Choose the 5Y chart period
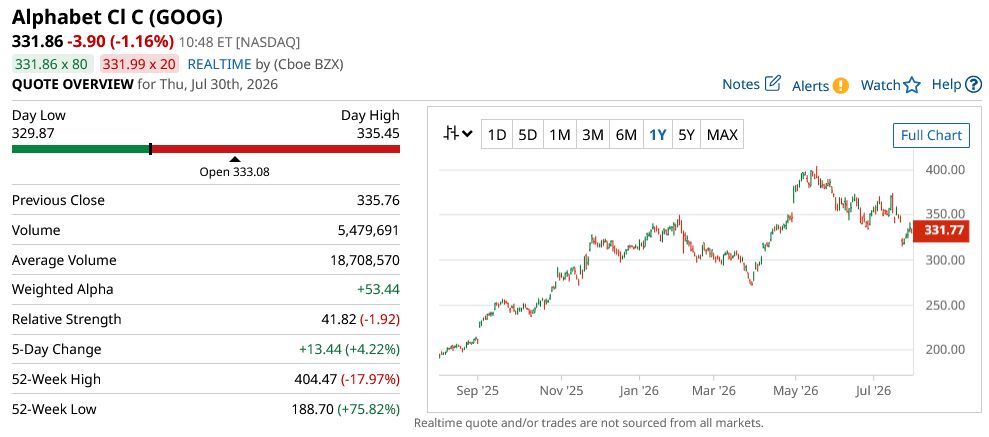This screenshot has width=989, height=437. (686, 134)
